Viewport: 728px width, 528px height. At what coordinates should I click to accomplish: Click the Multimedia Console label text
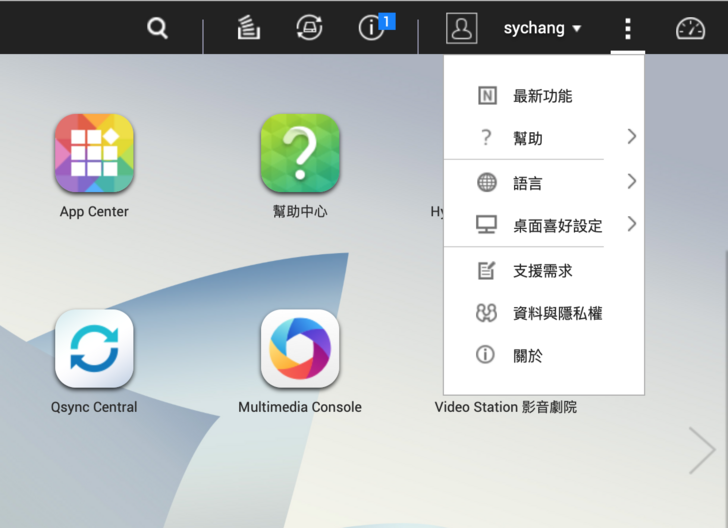(x=300, y=407)
